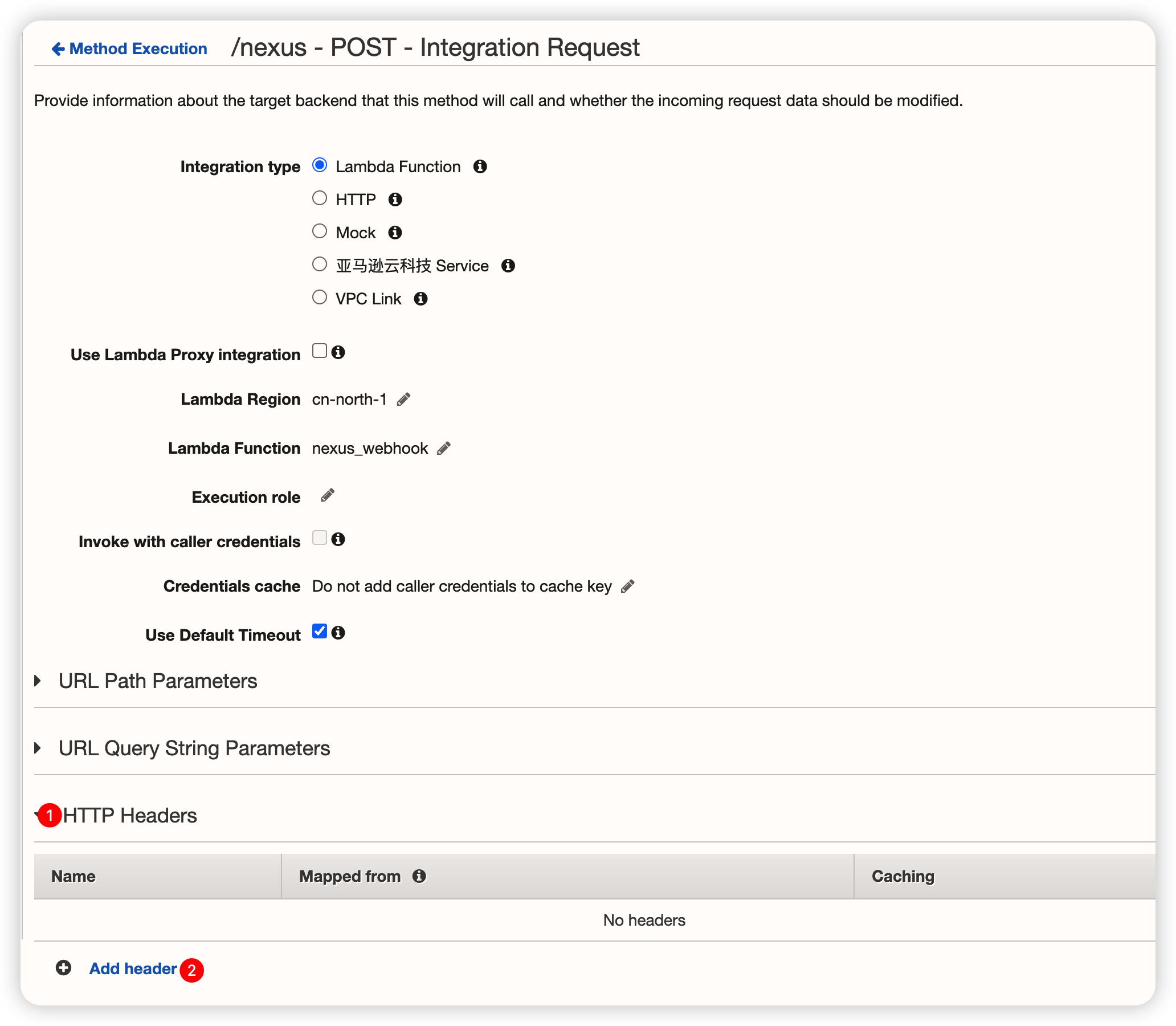Screen dimensions: 1176x1026
Task: Show info for Use Default Timeout
Action: click(338, 633)
